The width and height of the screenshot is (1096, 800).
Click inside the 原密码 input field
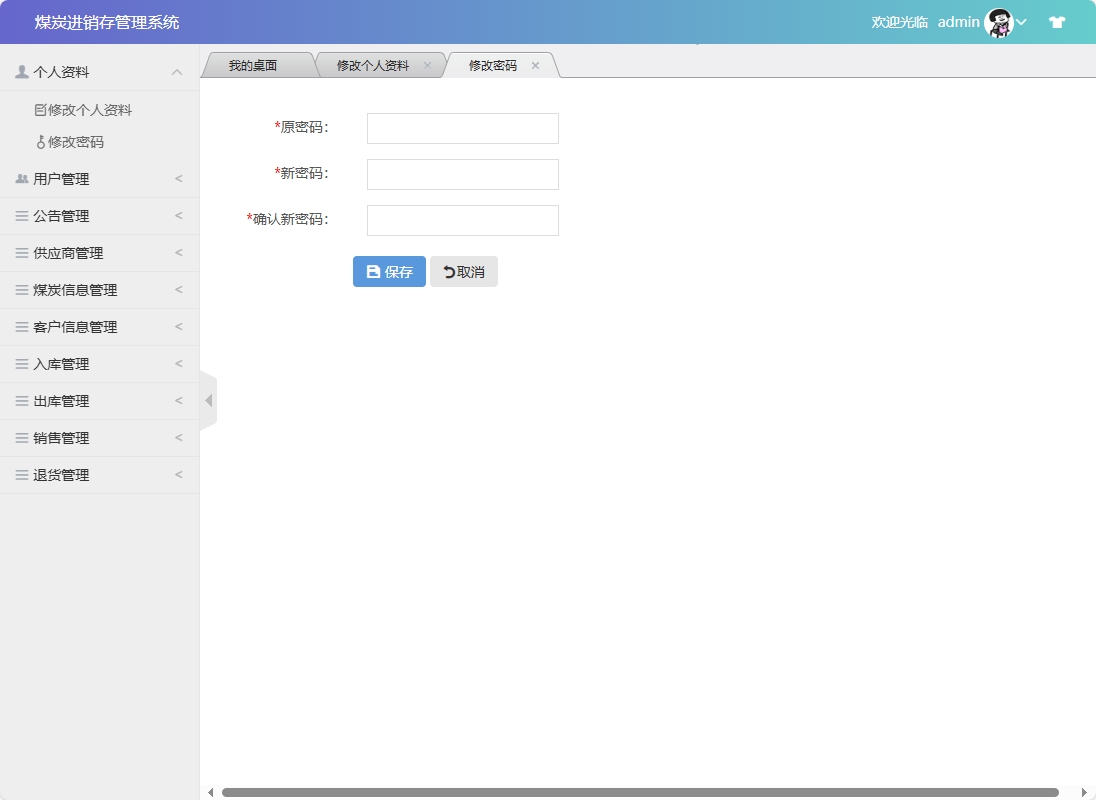pos(461,128)
